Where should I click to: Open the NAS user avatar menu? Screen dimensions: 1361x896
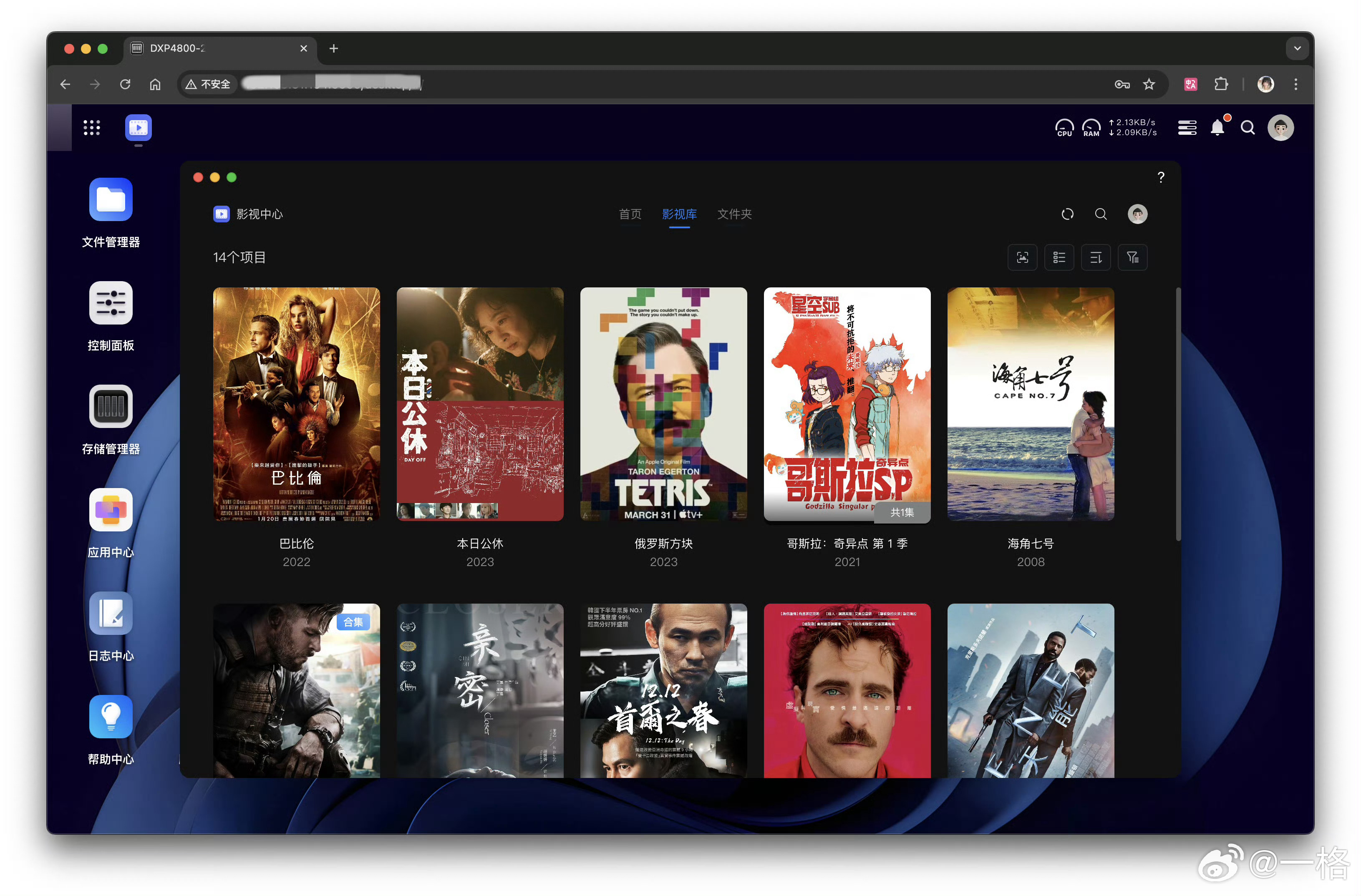point(1280,128)
